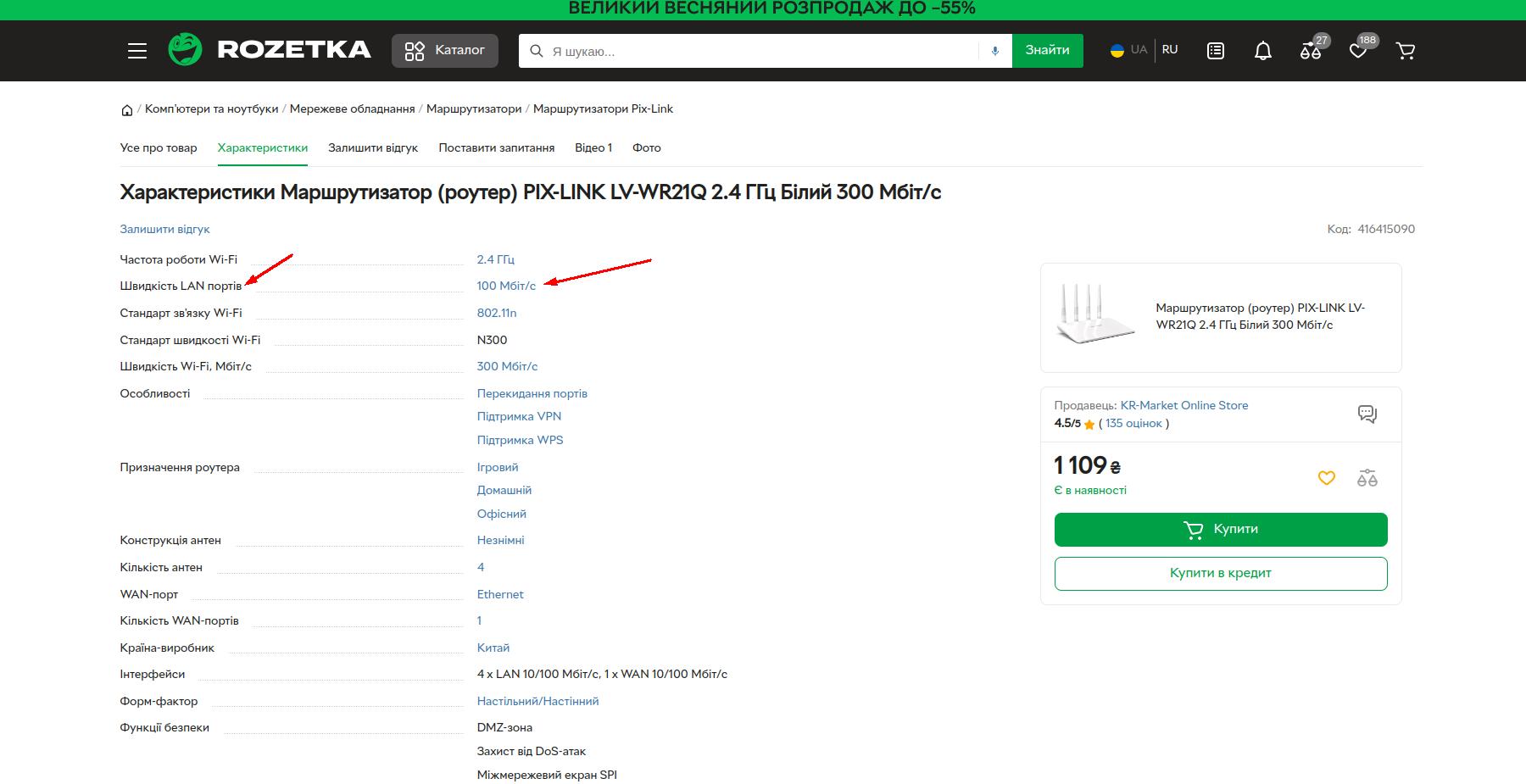Image resolution: width=1526 pixels, height=784 pixels.
Task: Click the router product thumbnail
Action: tap(1095, 314)
